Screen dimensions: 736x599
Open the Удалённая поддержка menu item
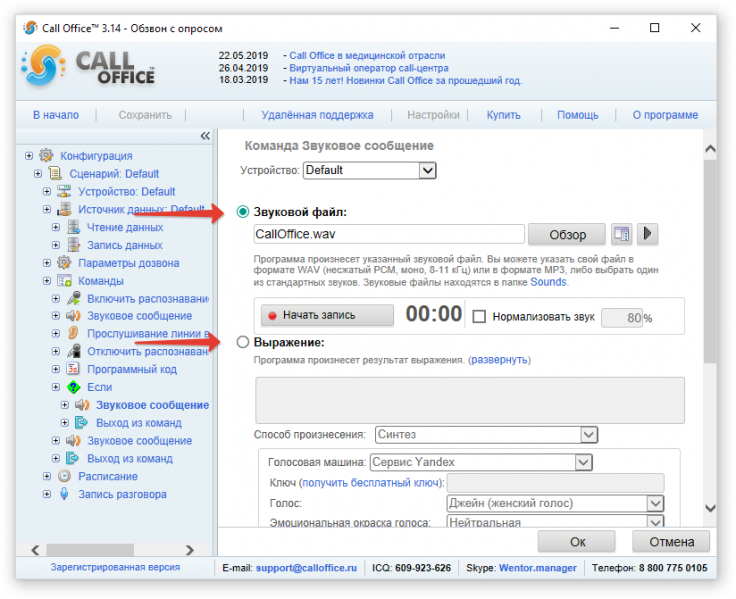tap(317, 115)
